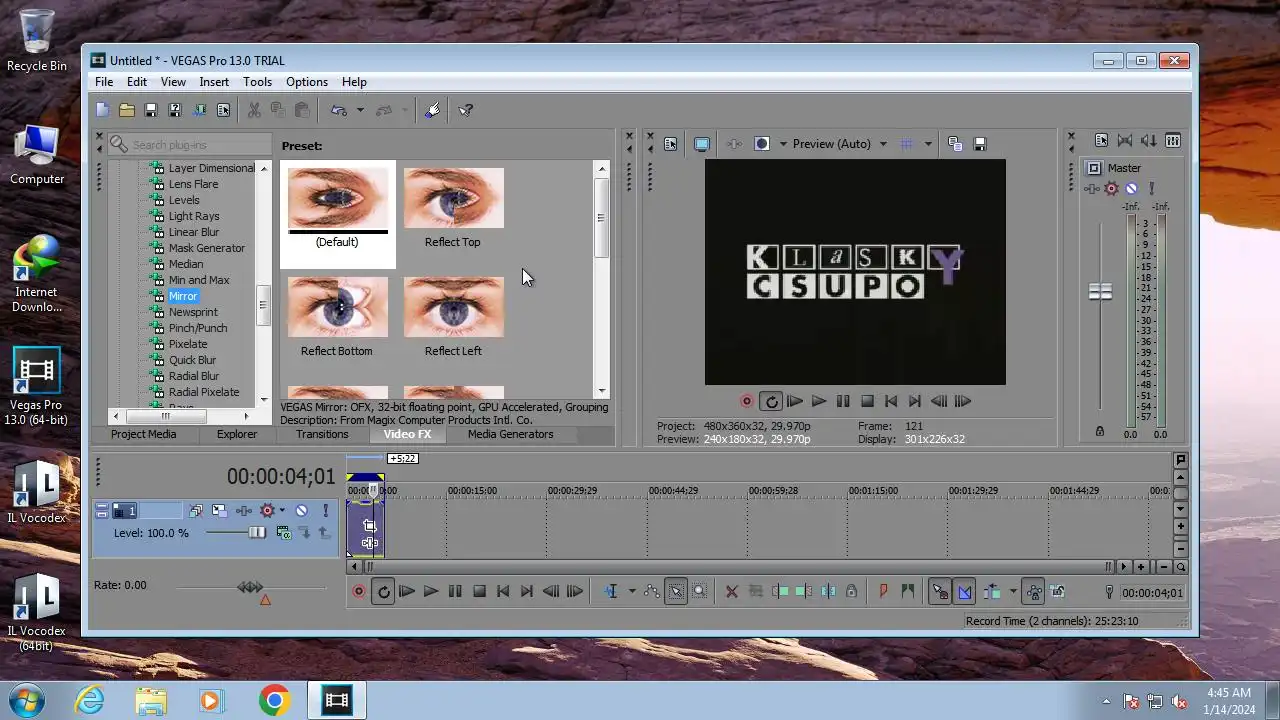1280x720 pixels.
Task: Click the track 1 Level slider handle
Action: (257, 533)
